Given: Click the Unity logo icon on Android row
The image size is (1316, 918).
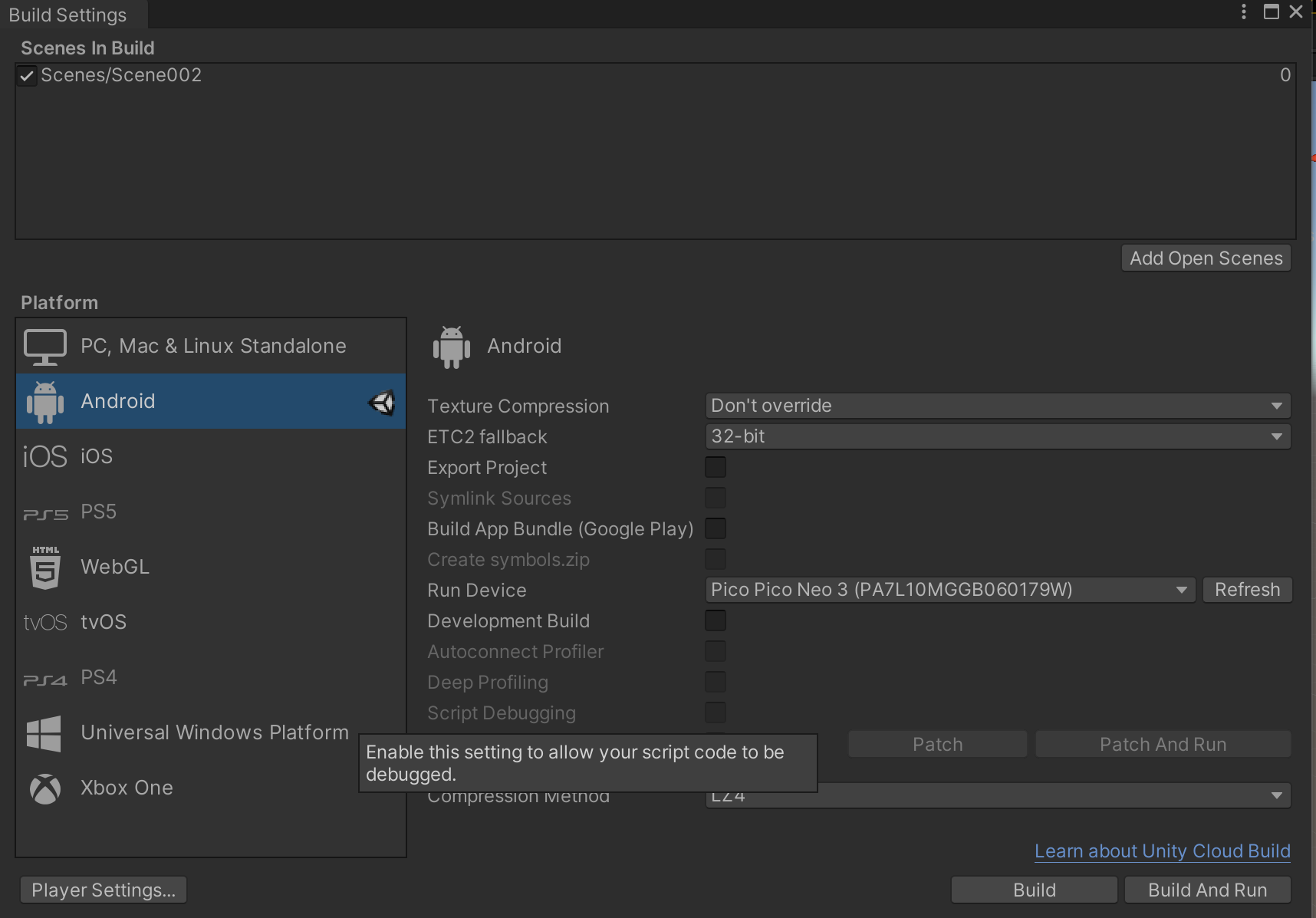Looking at the screenshot, I should (x=382, y=402).
